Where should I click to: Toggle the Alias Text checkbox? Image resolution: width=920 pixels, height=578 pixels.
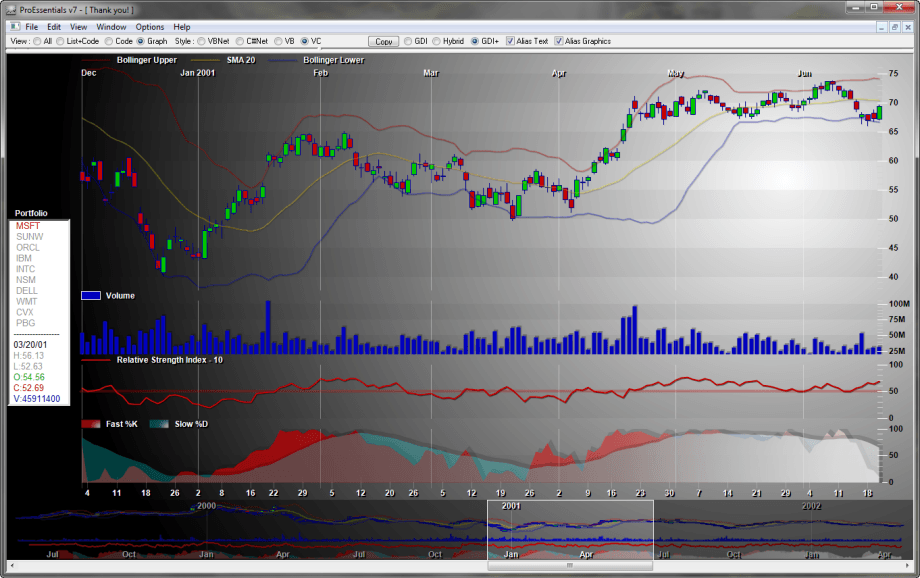click(x=511, y=42)
